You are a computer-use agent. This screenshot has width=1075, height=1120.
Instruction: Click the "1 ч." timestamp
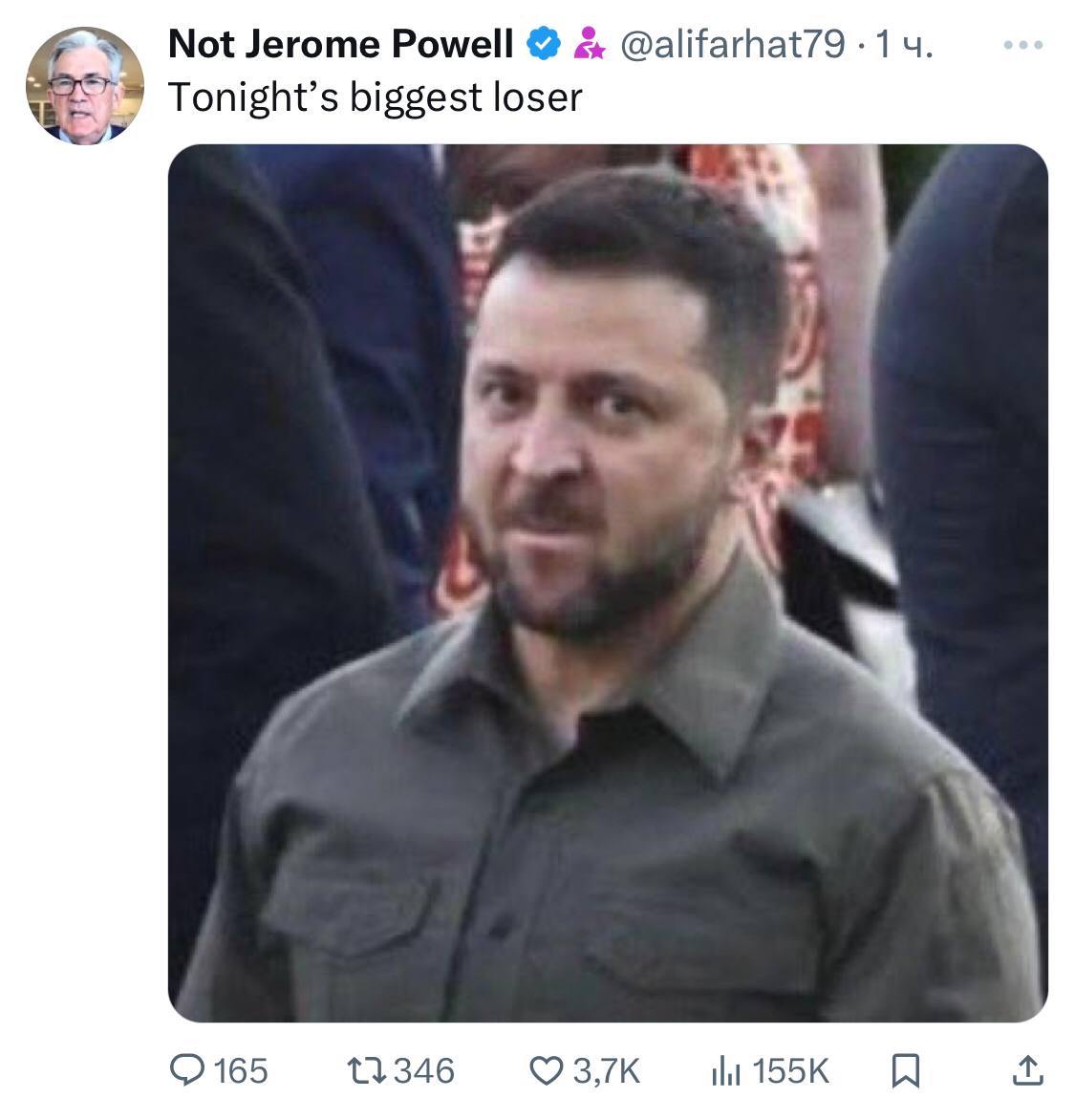902,44
